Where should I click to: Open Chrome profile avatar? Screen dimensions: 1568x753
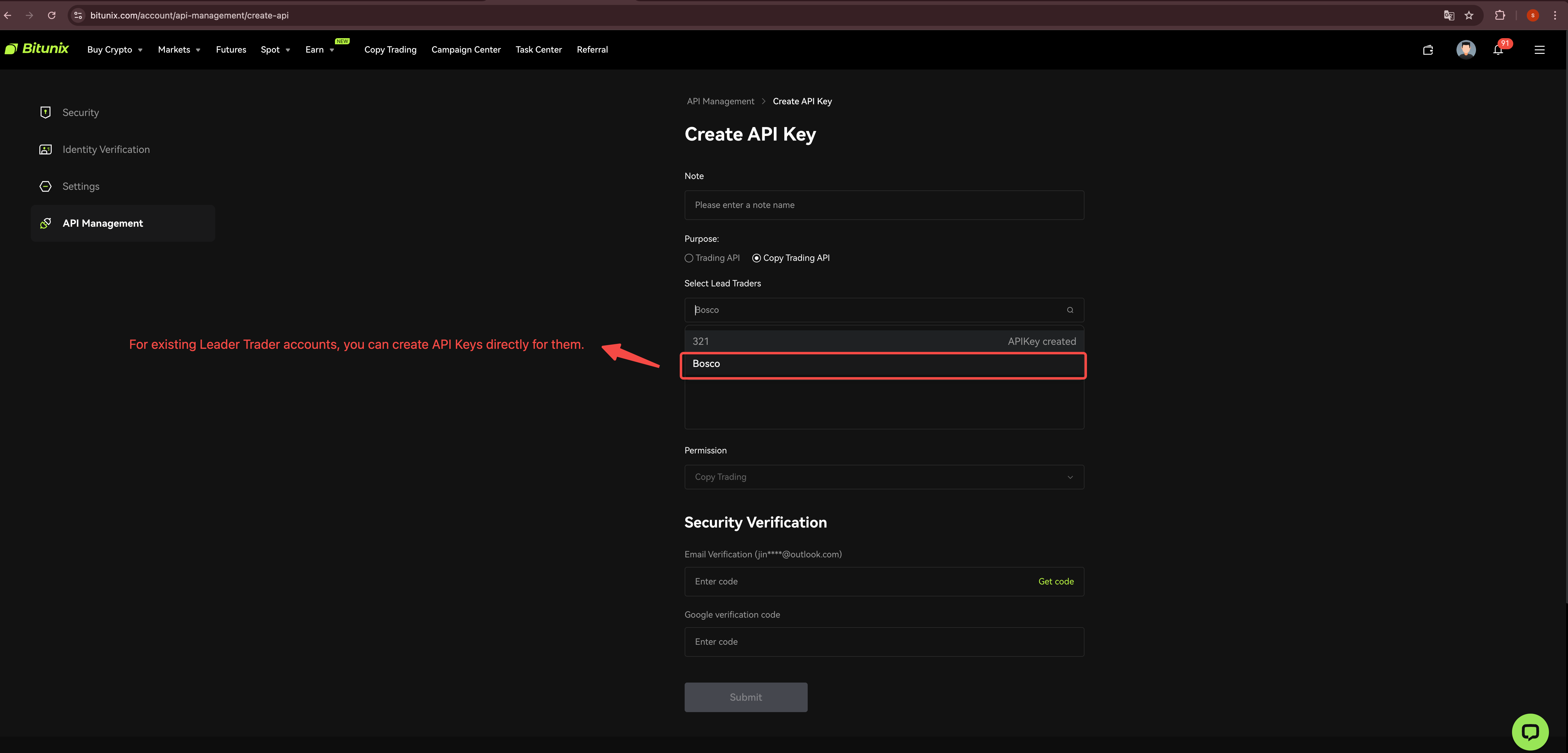(x=1533, y=15)
